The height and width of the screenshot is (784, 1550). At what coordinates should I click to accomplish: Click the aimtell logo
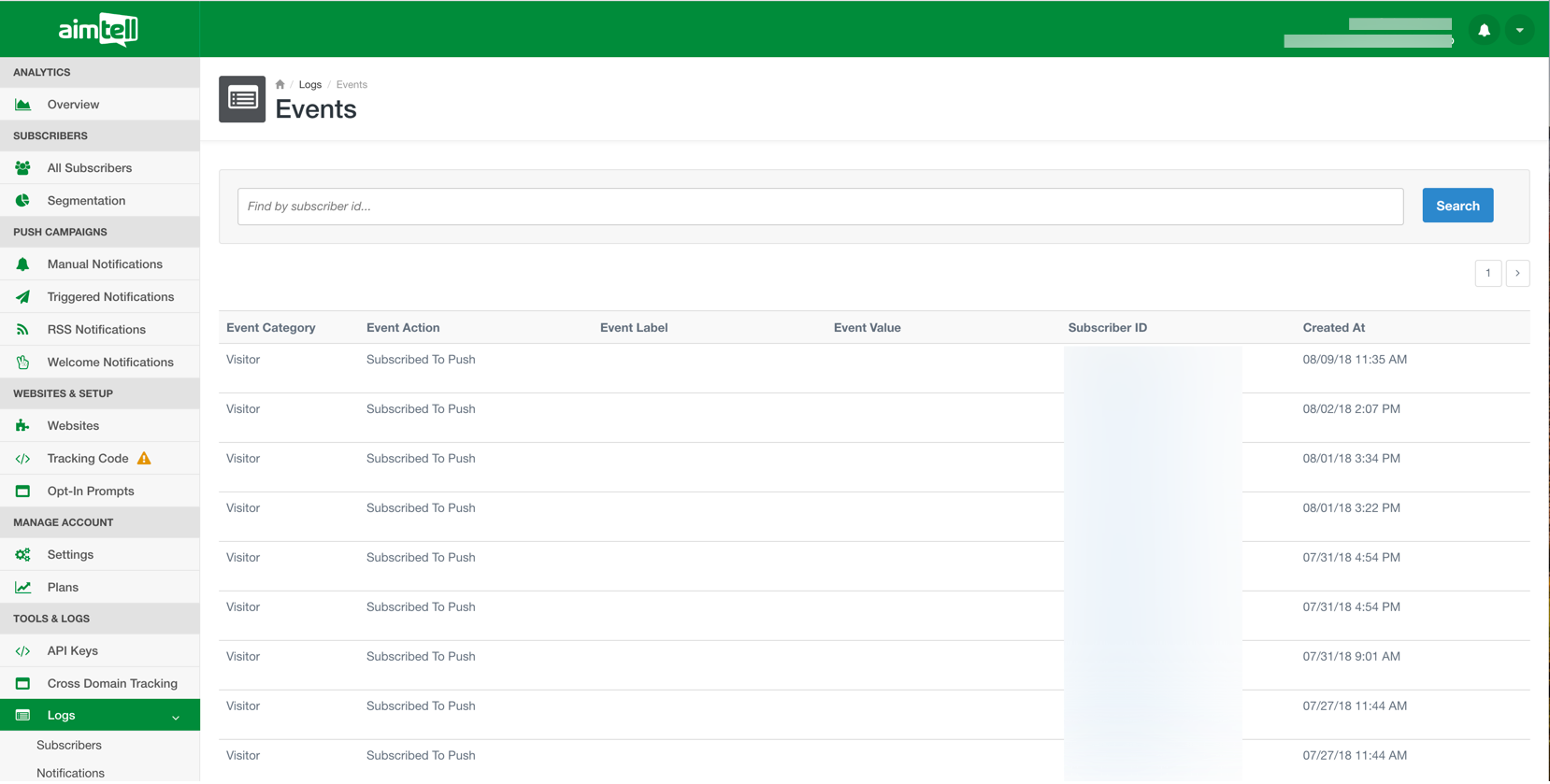pyautogui.click(x=98, y=30)
